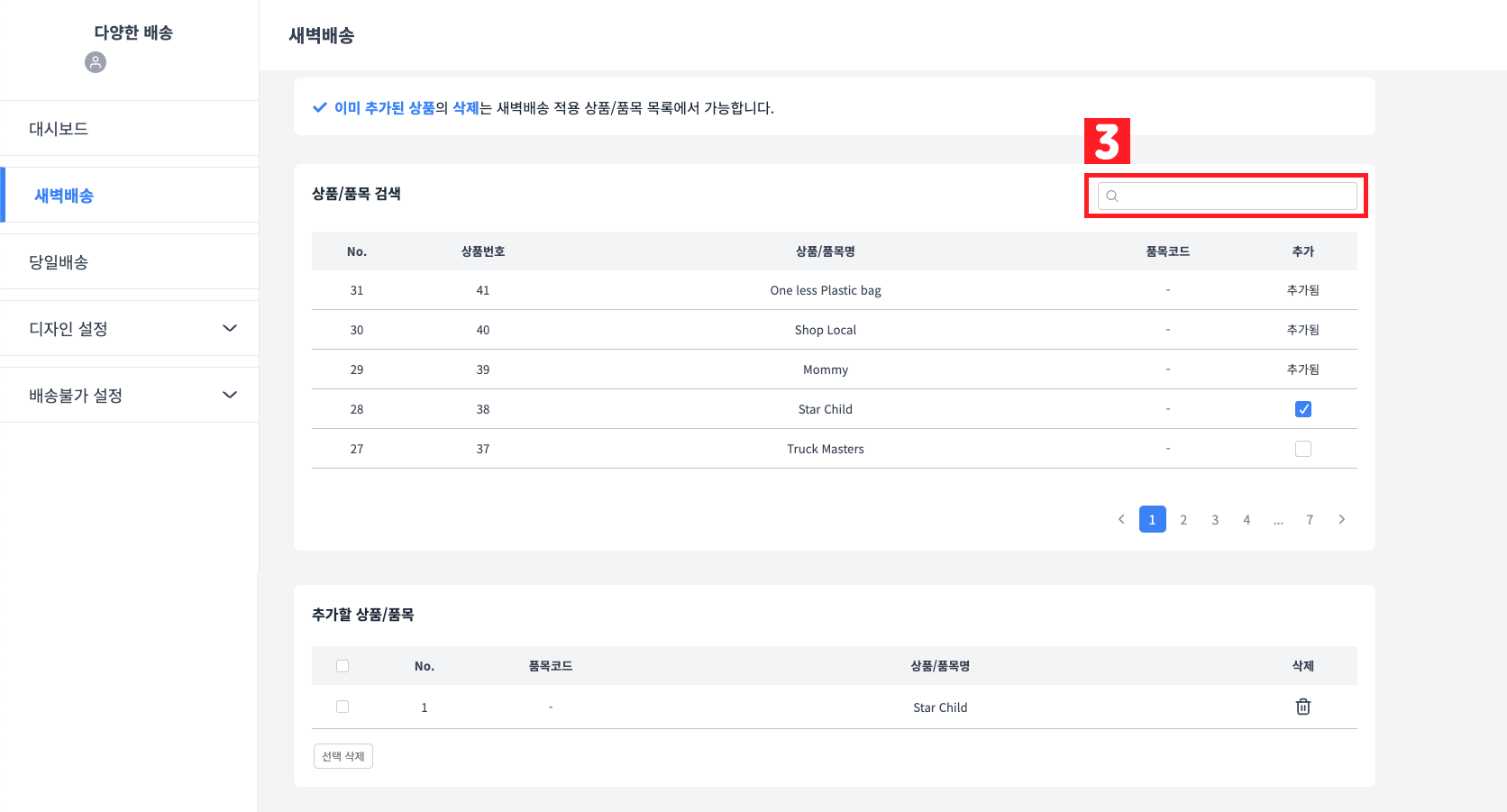This screenshot has height=812, width=1507.
Task: Go to page 2 of results
Action: (1183, 520)
